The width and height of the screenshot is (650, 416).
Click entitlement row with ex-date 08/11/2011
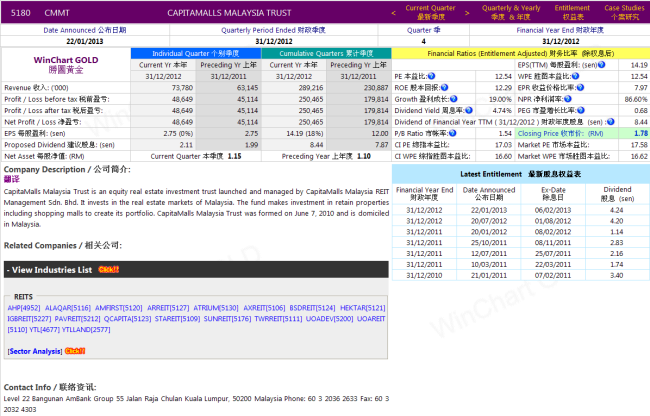[521, 242]
